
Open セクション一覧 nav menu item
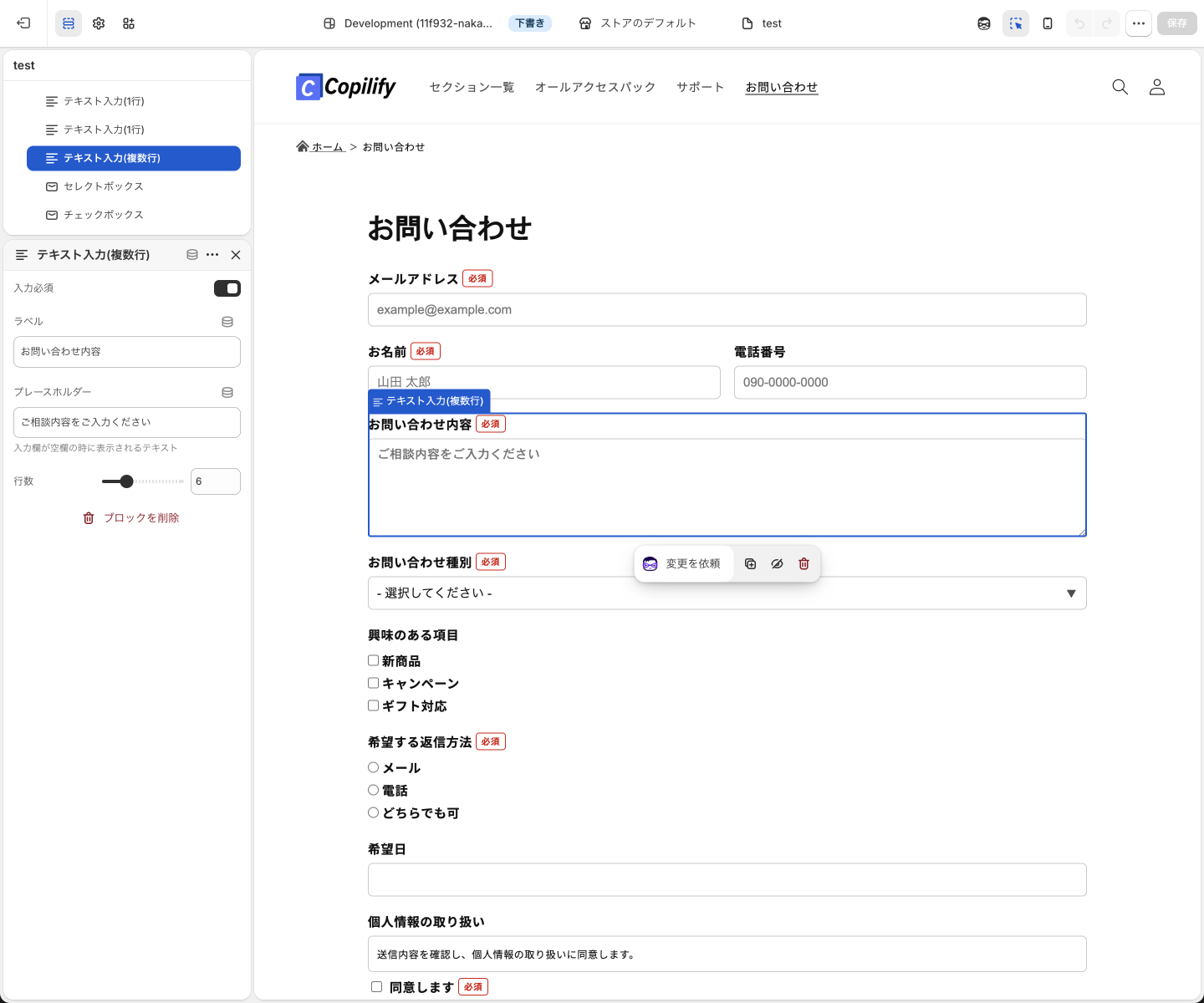pyautogui.click(x=472, y=87)
